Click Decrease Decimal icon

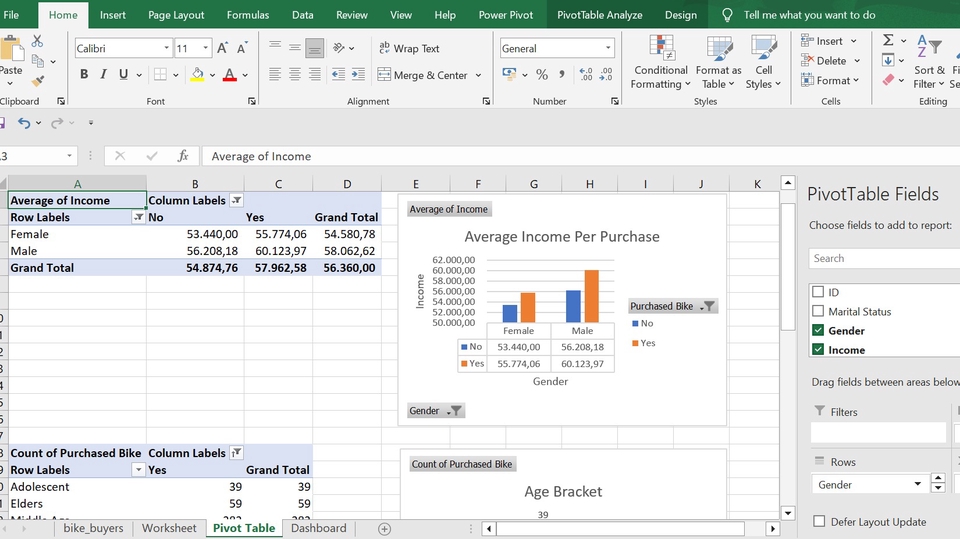click(x=606, y=75)
